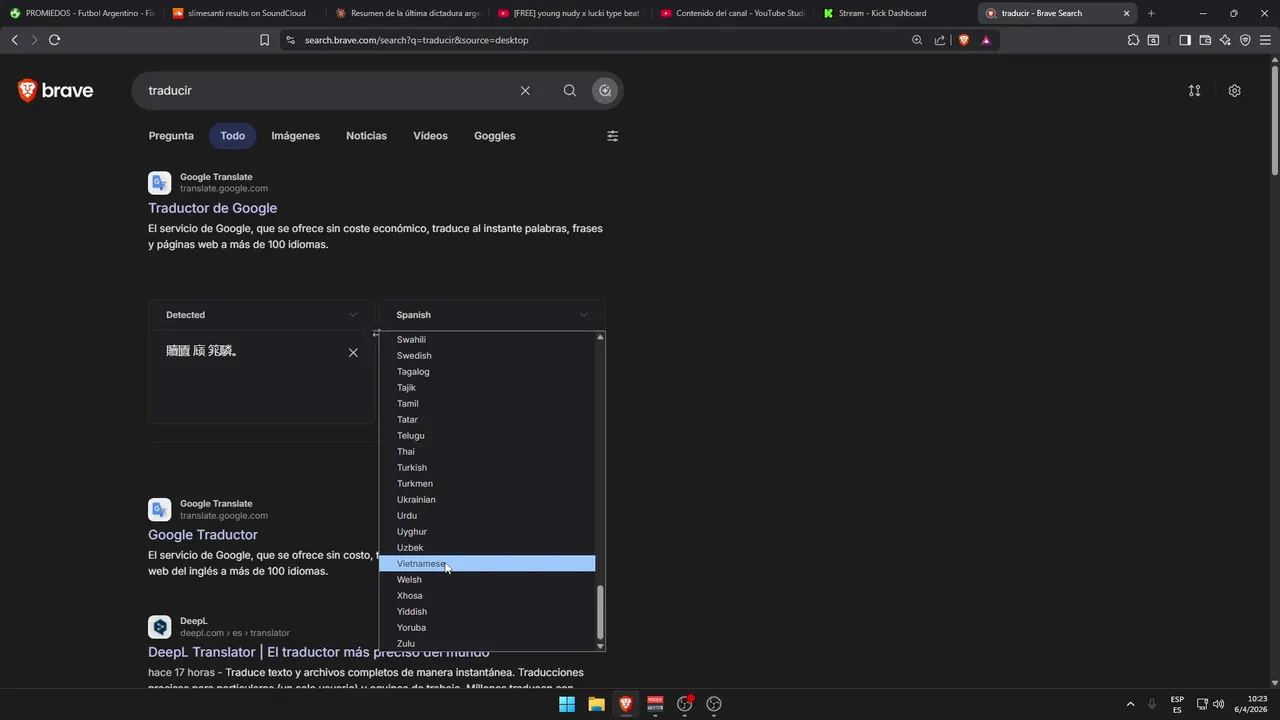Open the OBS taskbar icon with red badge
This screenshot has width=1280, height=720.
point(685,704)
